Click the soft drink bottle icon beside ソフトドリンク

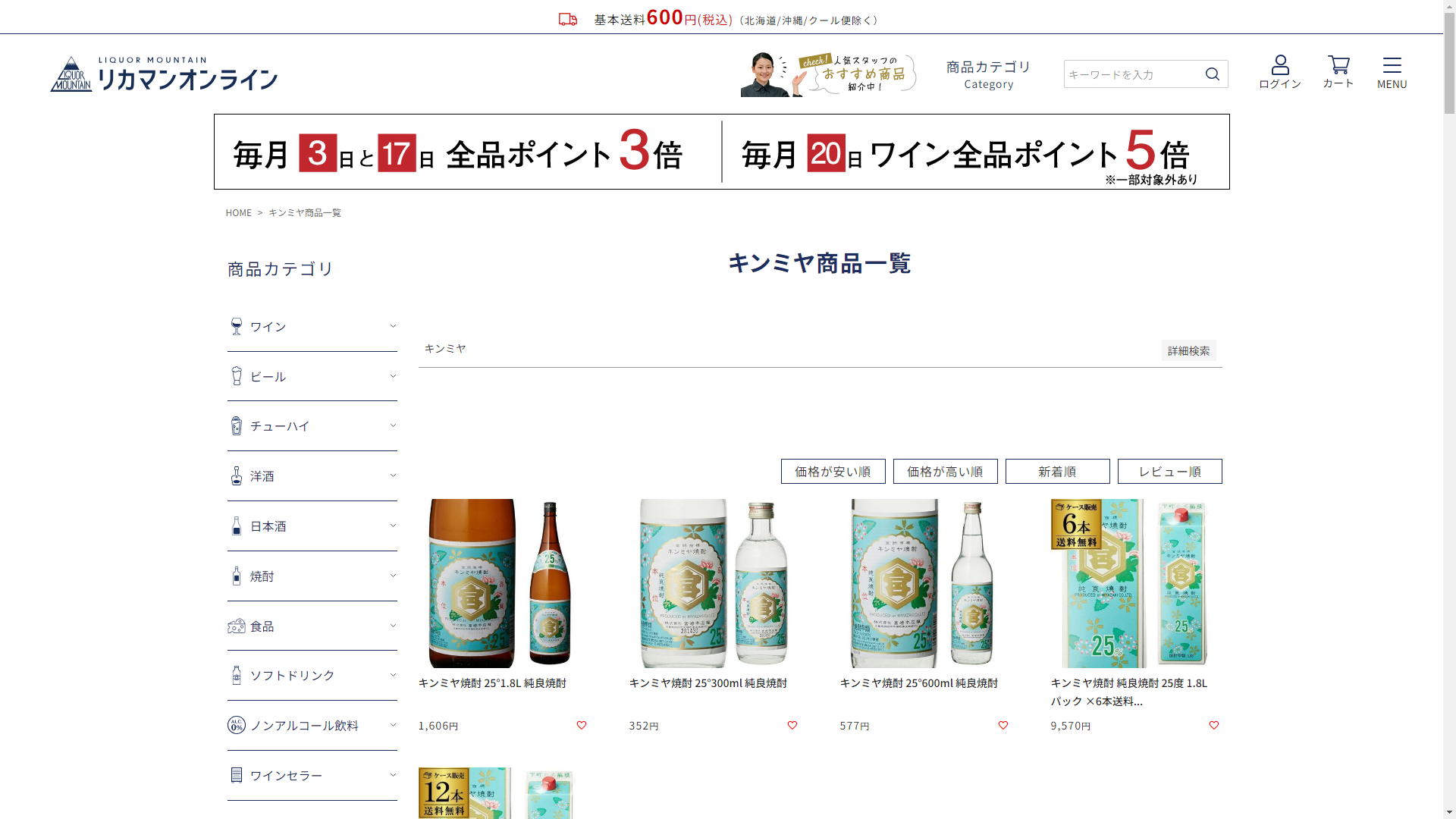pos(237,676)
